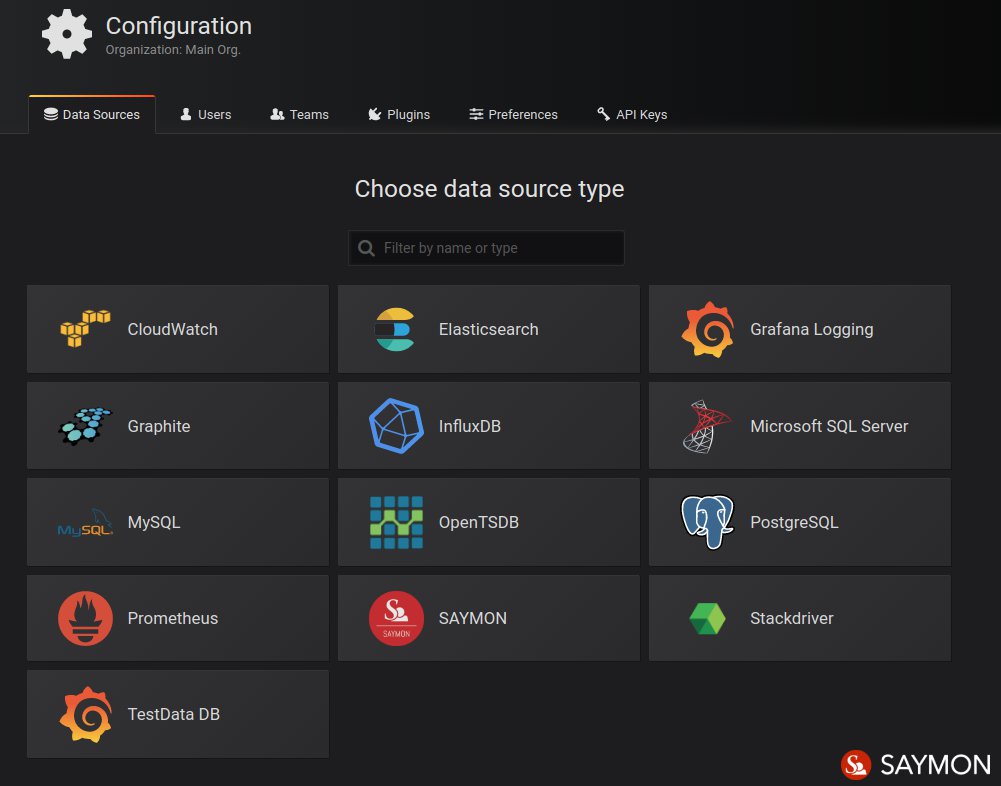Viewport: 1001px width, 786px height.
Task: Click the Graphite hexagons icon
Action: (x=85, y=426)
